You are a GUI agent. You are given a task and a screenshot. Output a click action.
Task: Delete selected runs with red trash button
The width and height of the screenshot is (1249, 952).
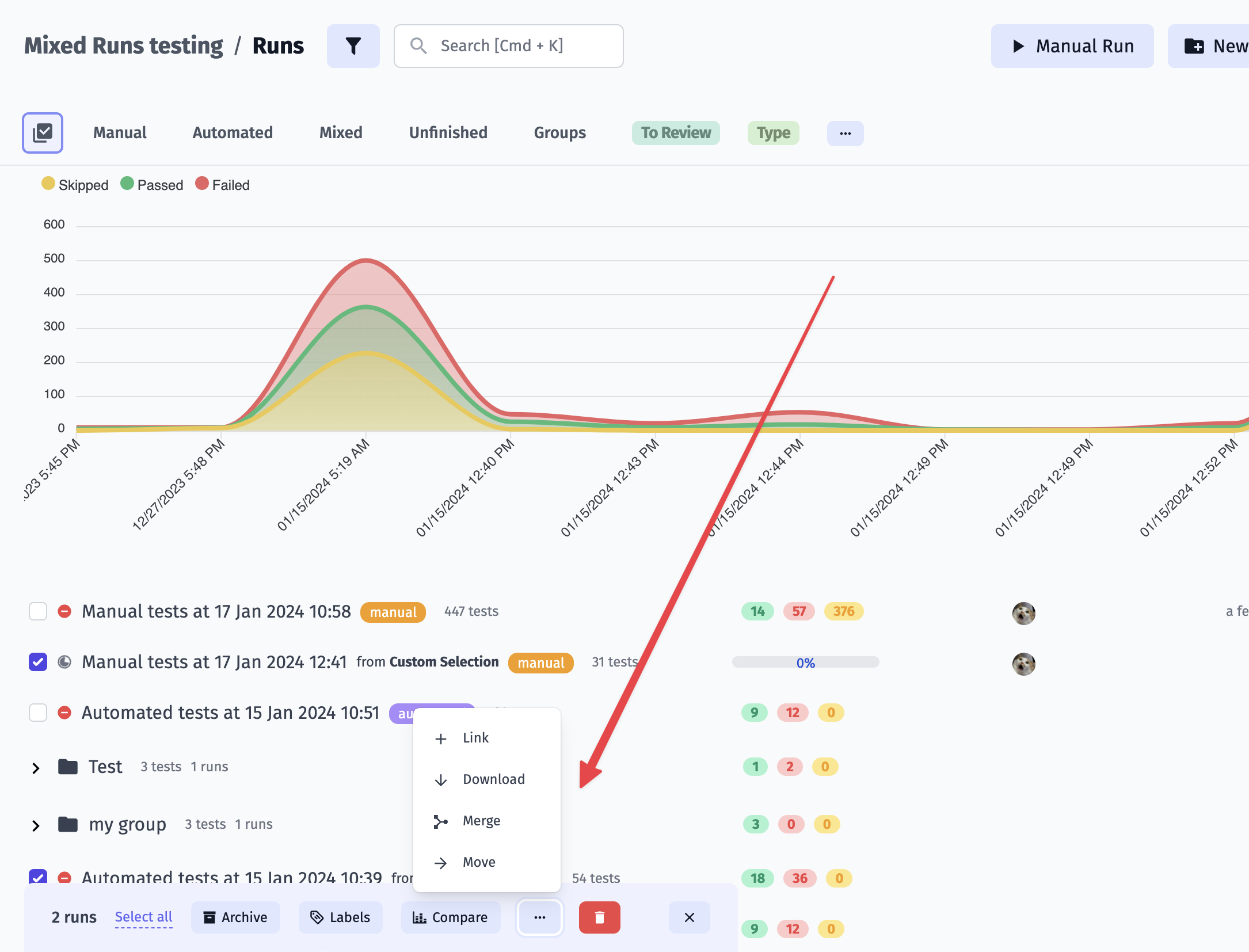(x=599, y=917)
